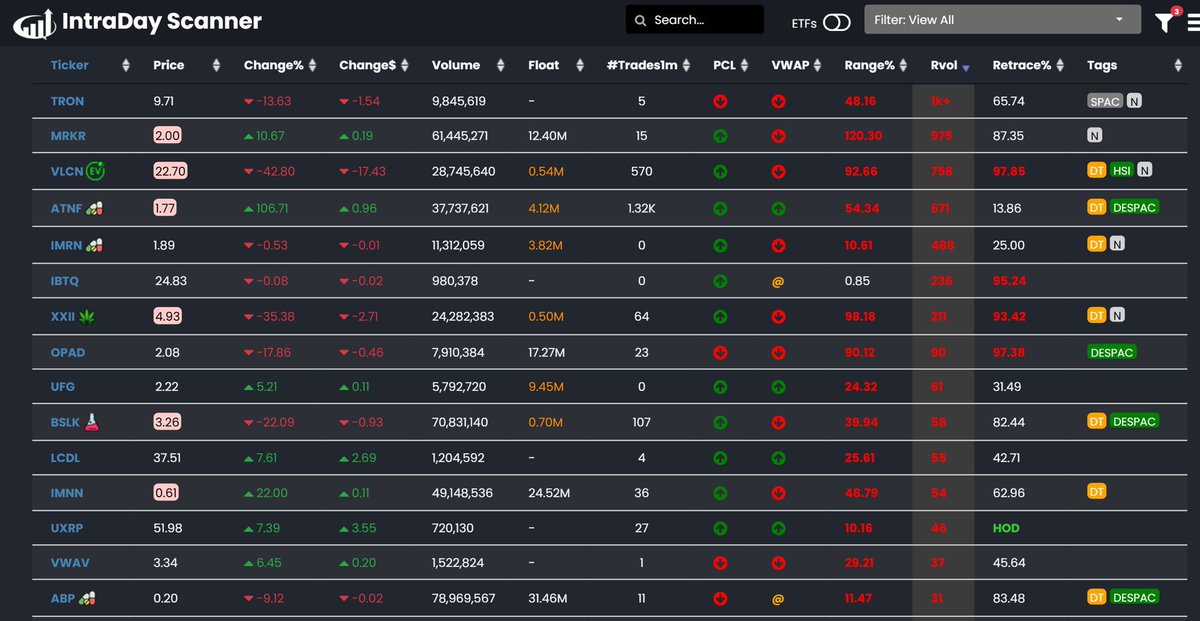
Task: Sort by Change$ column arrows
Action: 407,65
